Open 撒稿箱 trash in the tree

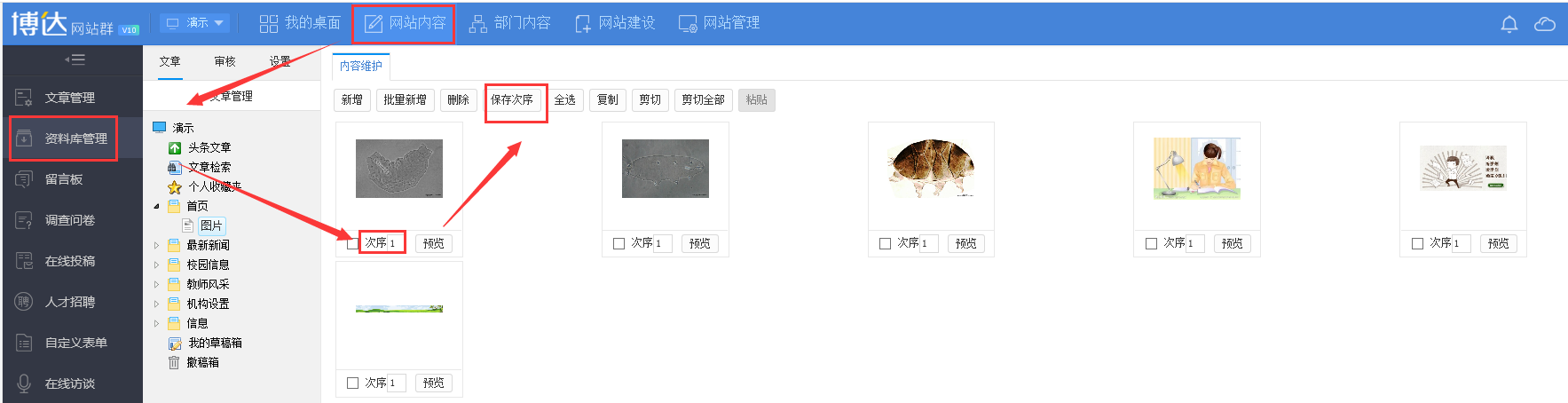(202, 362)
